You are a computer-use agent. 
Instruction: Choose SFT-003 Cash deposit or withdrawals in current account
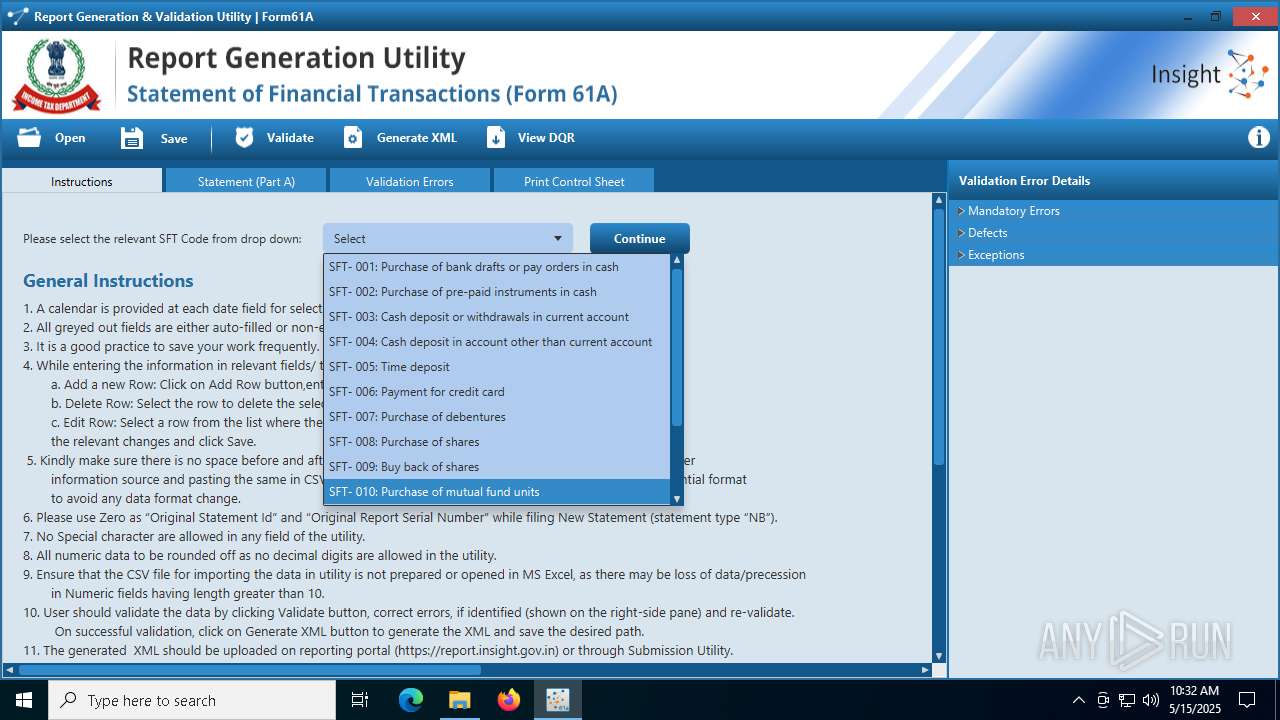click(497, 317)
